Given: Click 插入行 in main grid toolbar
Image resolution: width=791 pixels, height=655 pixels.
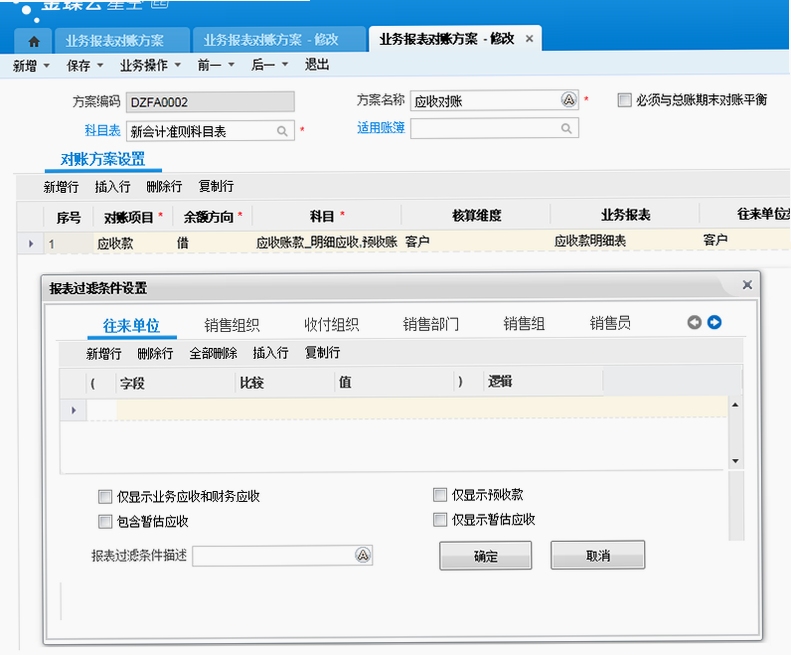Looking at the screenshot, I should click(x=112, y=187).
